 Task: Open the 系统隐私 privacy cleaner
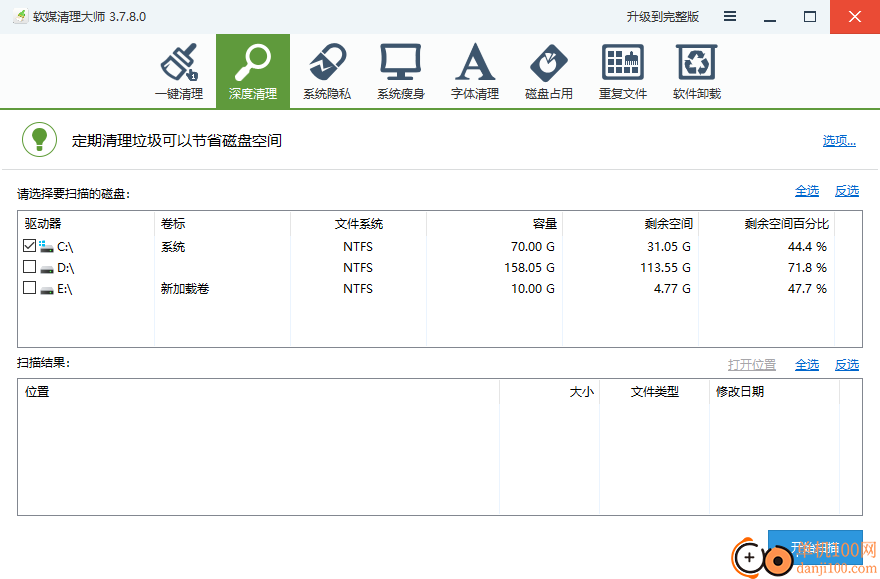pos(327,71)
